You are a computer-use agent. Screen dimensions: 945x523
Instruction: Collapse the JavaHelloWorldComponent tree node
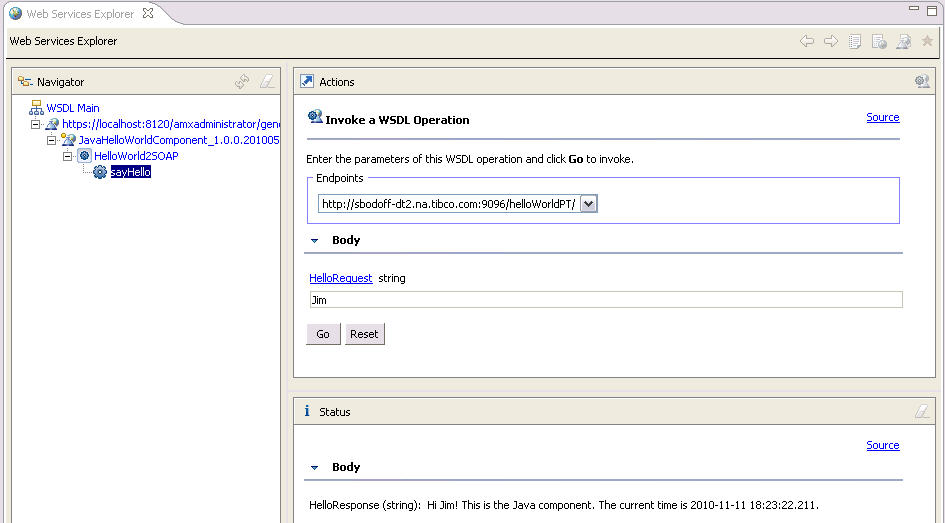(52, 140)
